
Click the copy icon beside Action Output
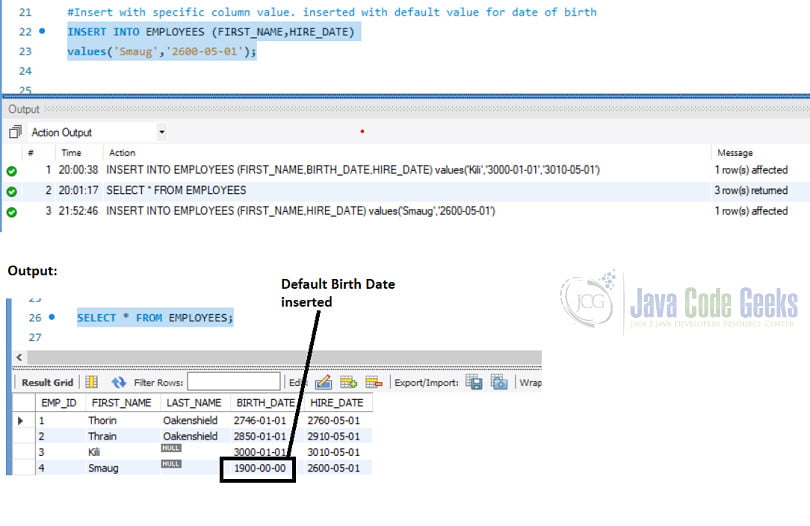tap(15, 132)
